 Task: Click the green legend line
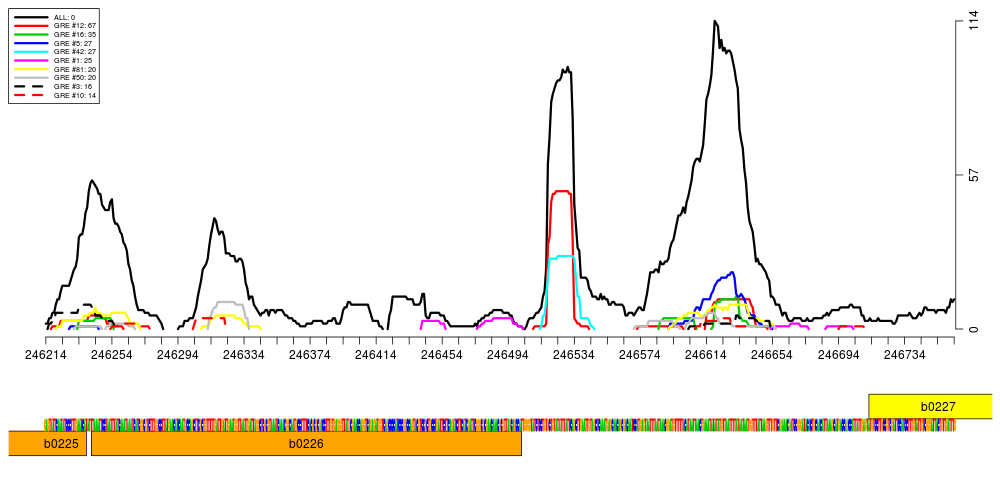31,34
